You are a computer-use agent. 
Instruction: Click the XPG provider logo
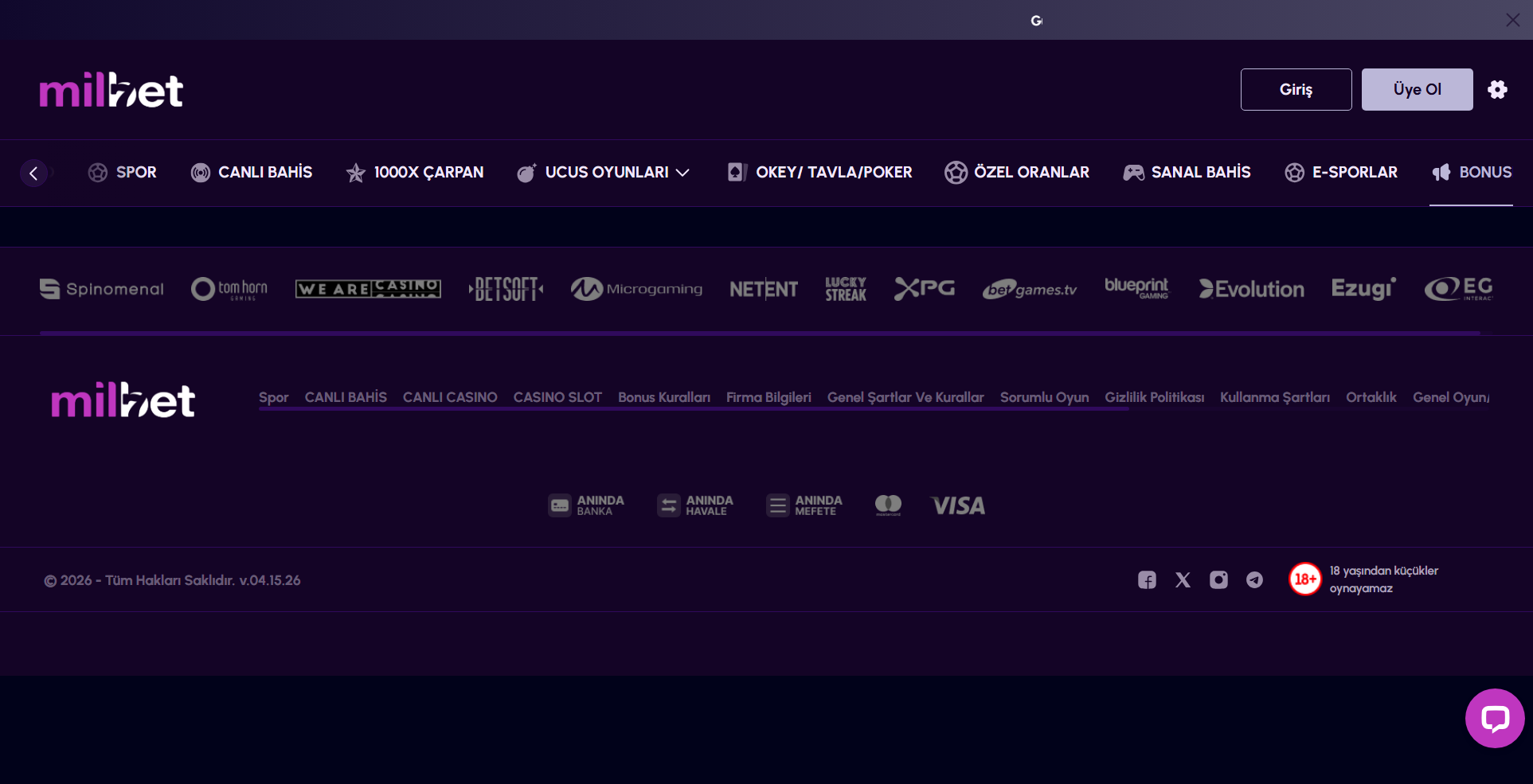click(x=924, y=288)
